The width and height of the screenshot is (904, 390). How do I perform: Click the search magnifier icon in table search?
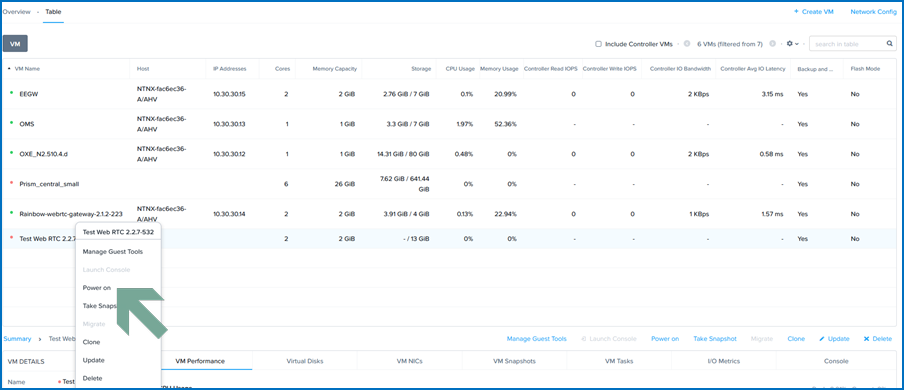pyautogui.click(x=890, y=44)
